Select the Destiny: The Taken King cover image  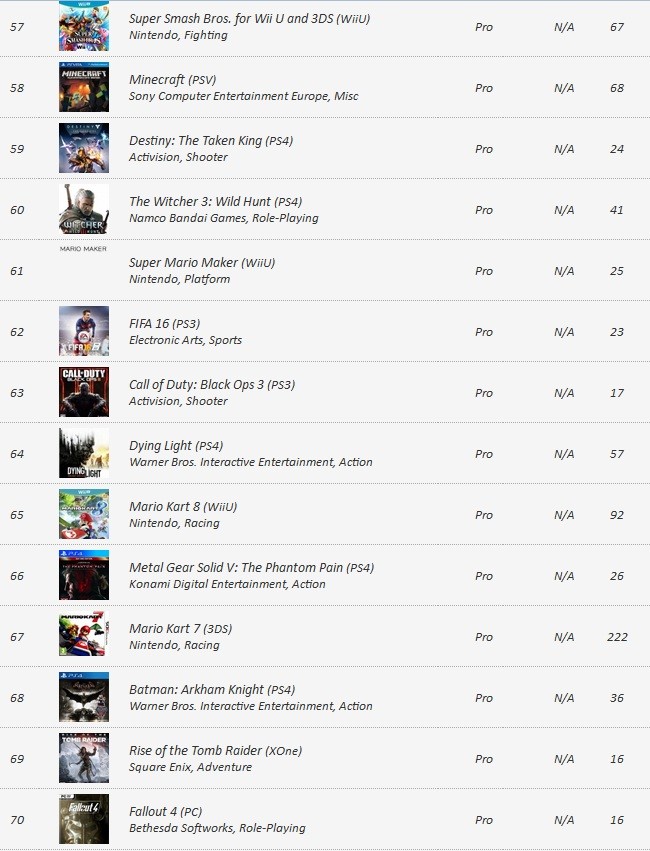pyautogui.click(x=84, y=148)
